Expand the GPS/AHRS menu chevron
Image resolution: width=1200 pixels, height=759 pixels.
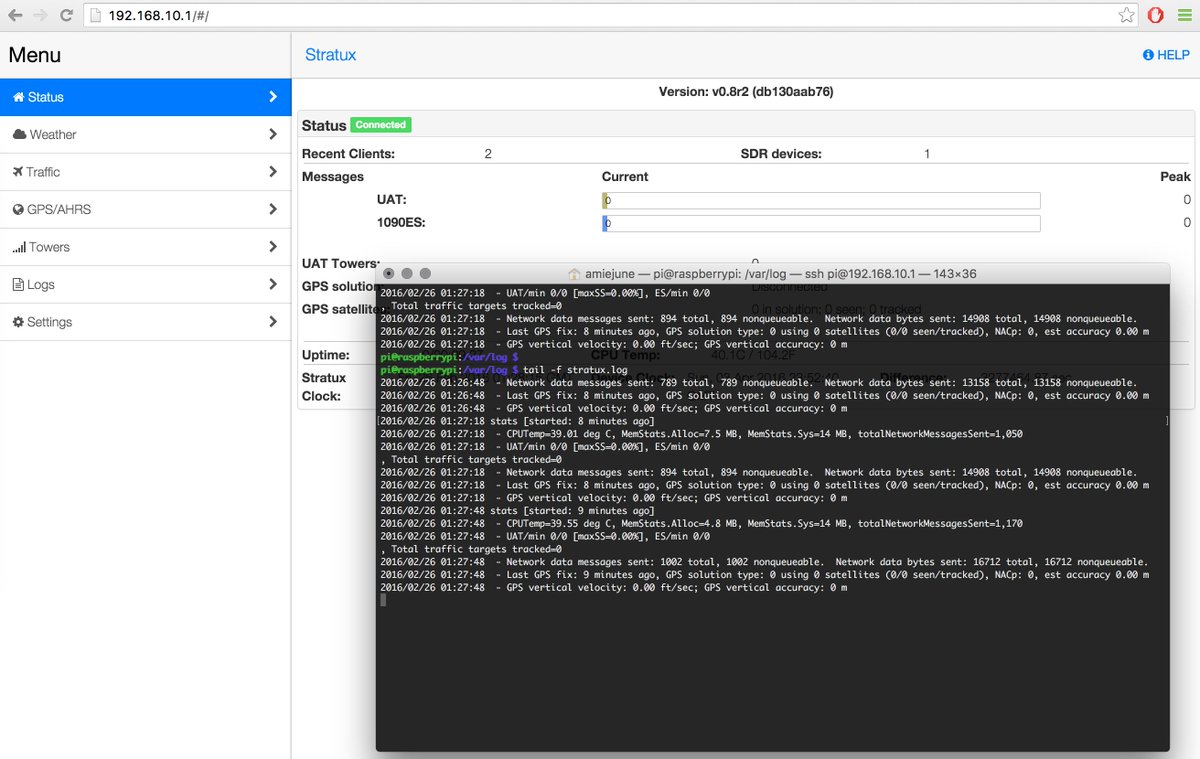(x=273, y=209)
